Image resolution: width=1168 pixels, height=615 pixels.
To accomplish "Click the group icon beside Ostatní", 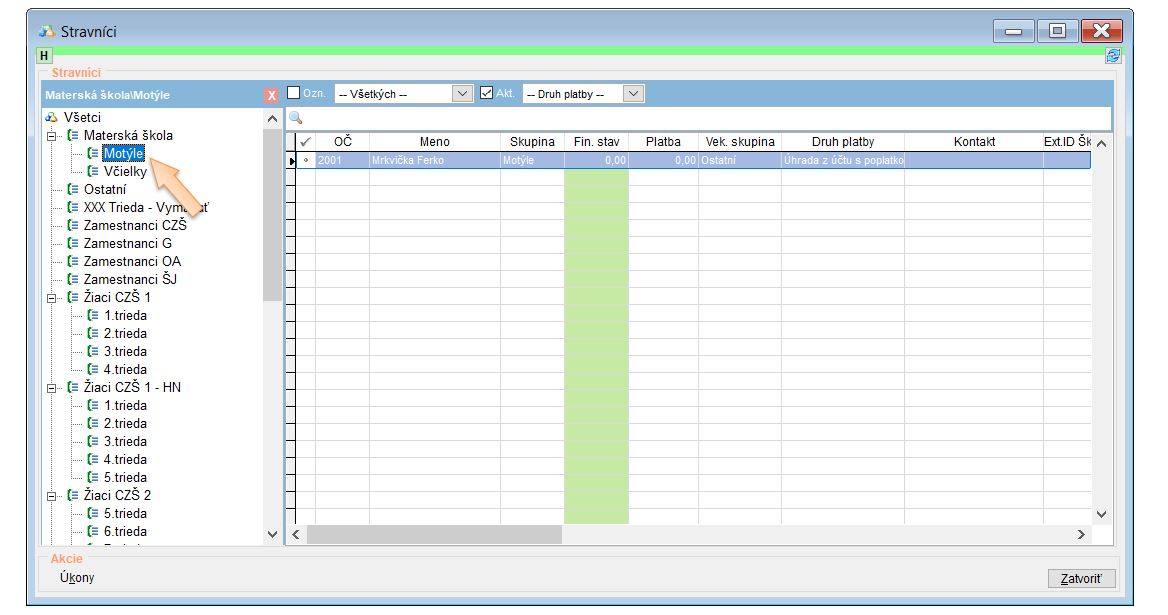I will 73,189.
